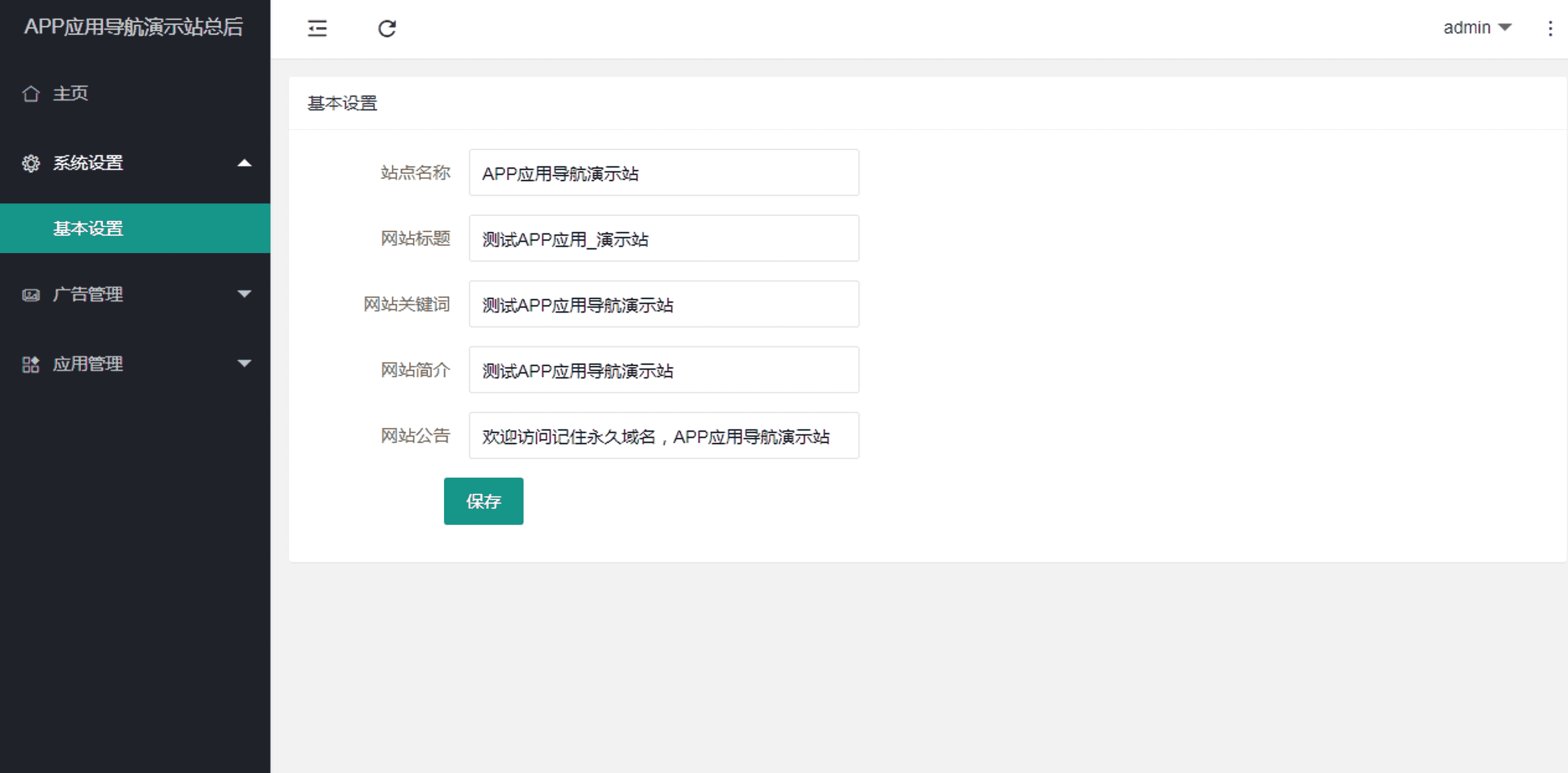Select 基本设置 submenu item

135,228
